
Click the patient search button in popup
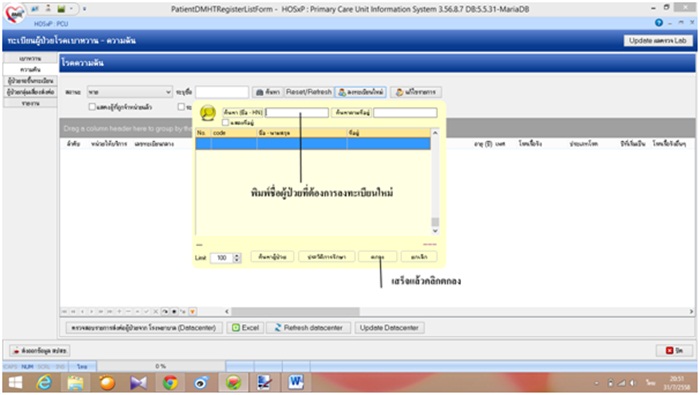[272, 257]
